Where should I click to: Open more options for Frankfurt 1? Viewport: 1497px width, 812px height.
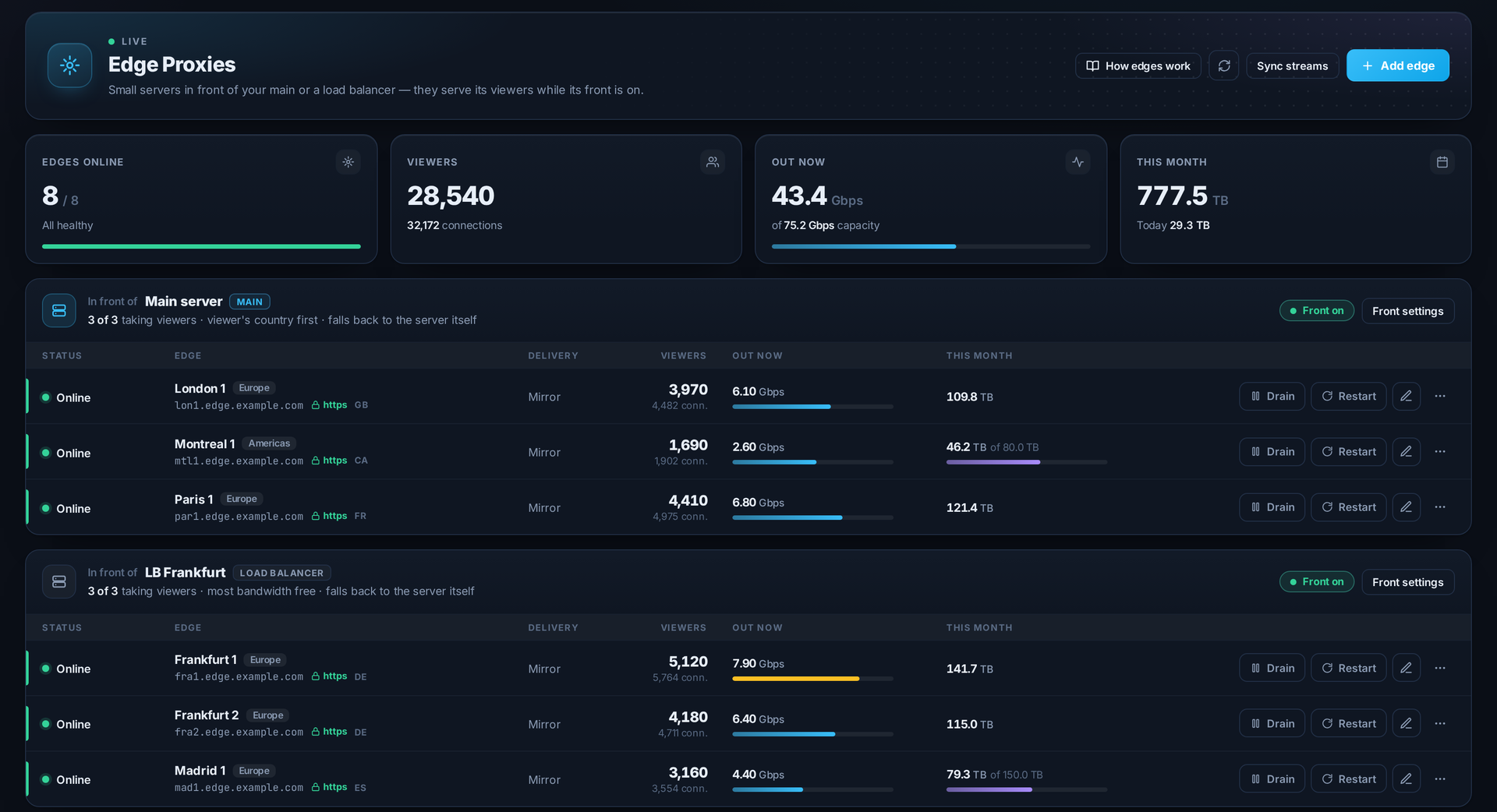(1440, 668)
